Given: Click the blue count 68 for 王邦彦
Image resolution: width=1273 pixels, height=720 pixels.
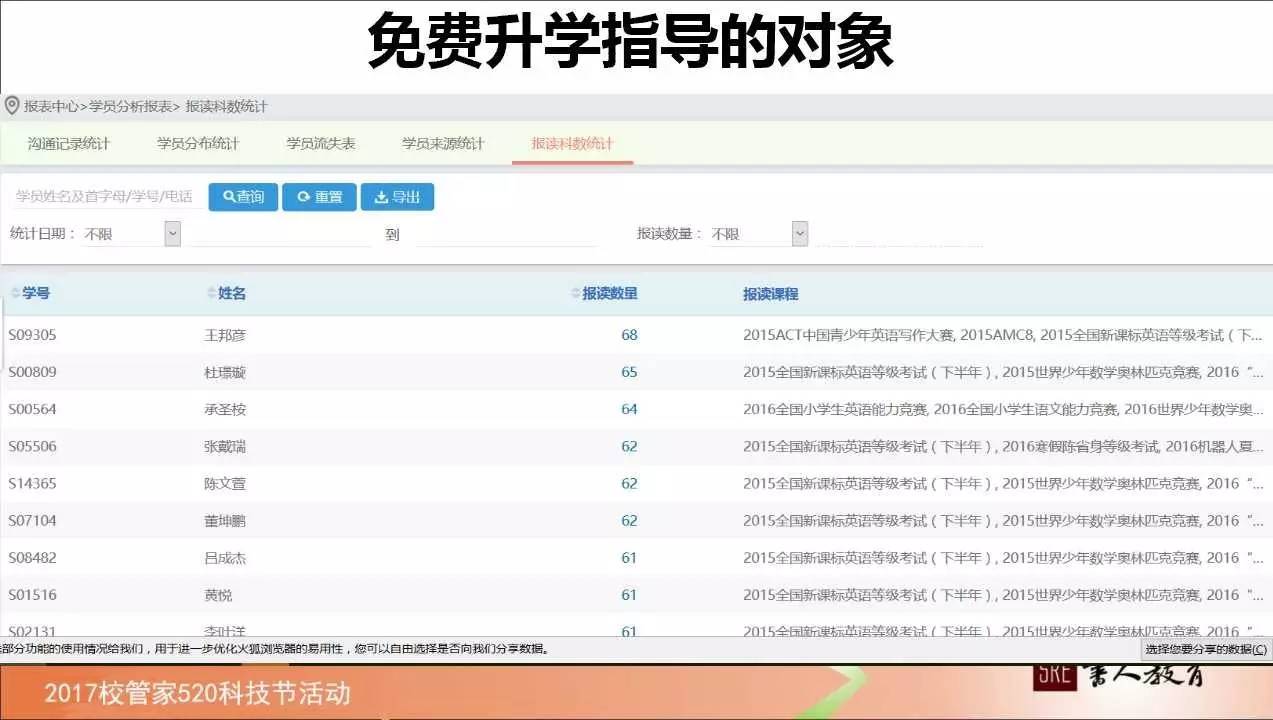Looking at the screenshot, I should (628, 335).
